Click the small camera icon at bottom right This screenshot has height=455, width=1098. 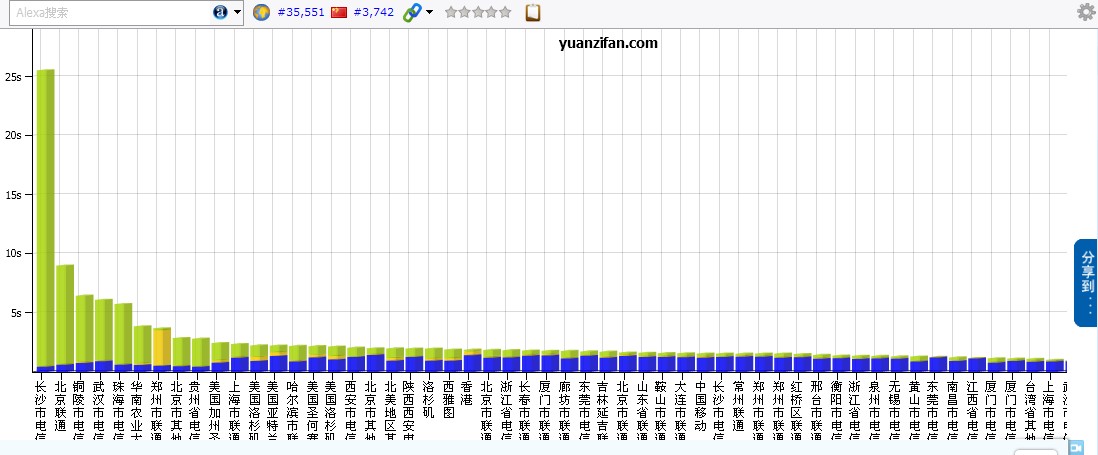[1075, 448]
